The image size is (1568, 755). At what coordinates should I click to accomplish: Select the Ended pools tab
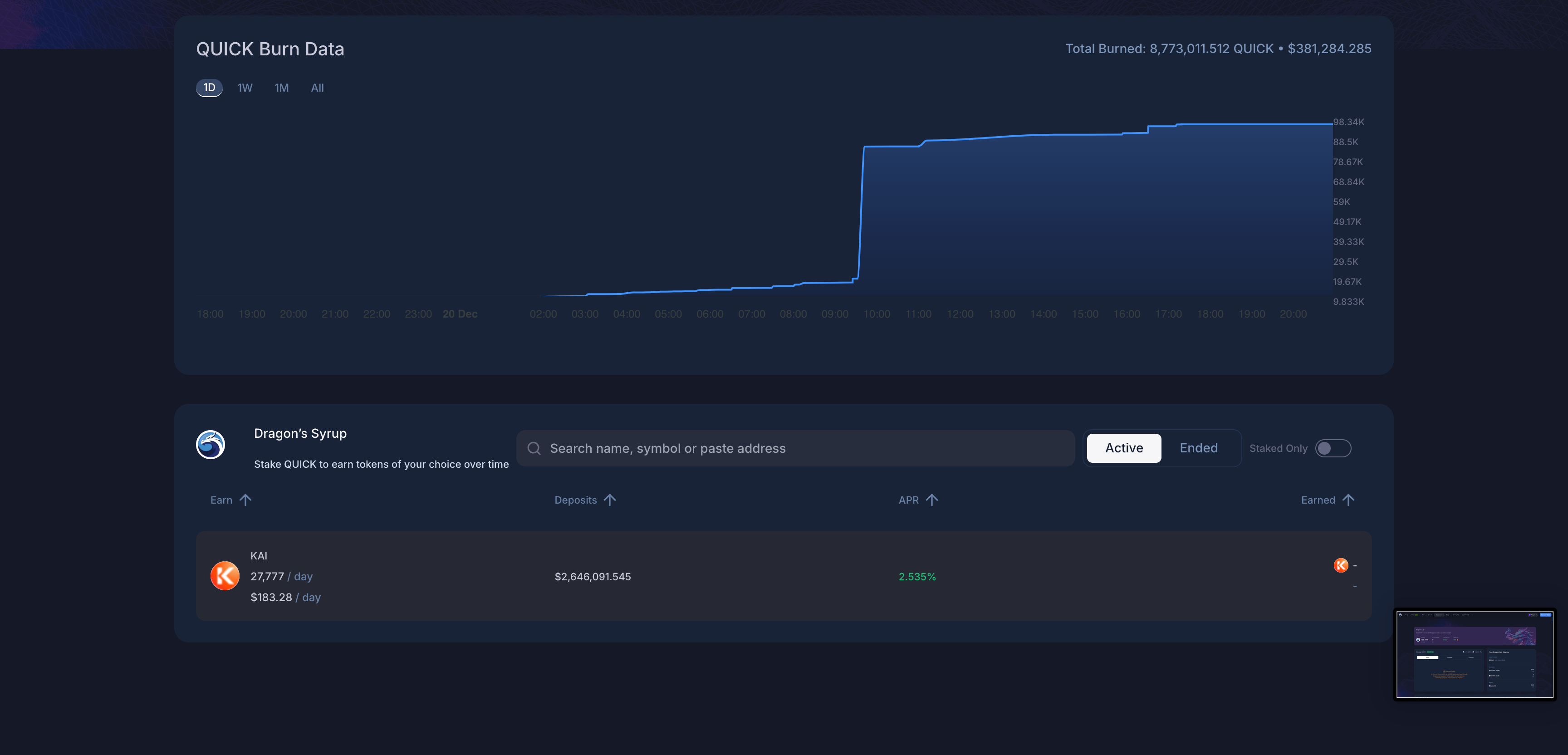(x=1199, y=448)
